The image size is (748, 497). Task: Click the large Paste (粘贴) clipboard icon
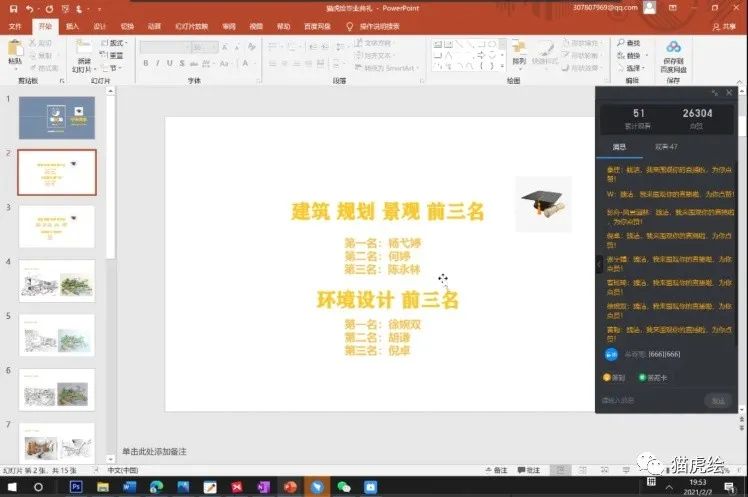point(15,48)
